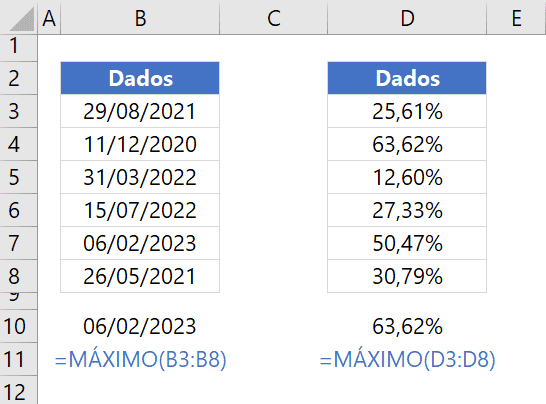Click the Dados header in column B

click(x=140, y=78)
